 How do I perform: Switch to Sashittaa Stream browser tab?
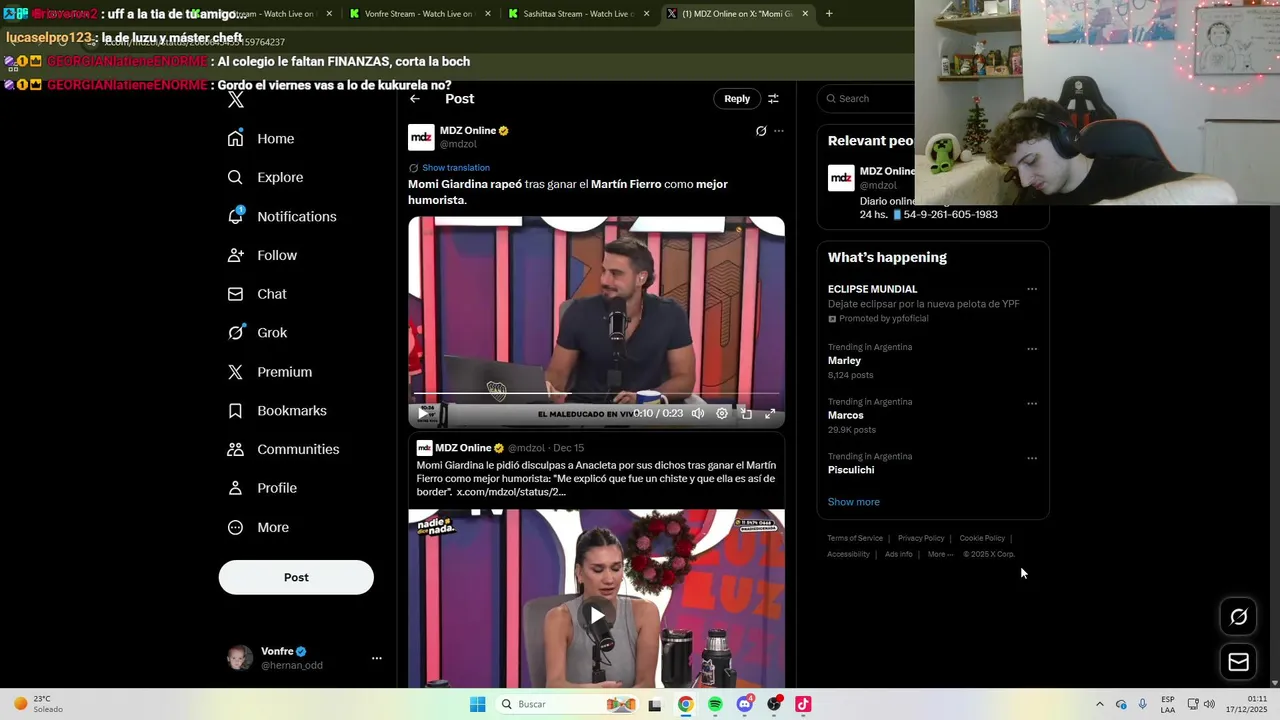[x=577, y=14]
